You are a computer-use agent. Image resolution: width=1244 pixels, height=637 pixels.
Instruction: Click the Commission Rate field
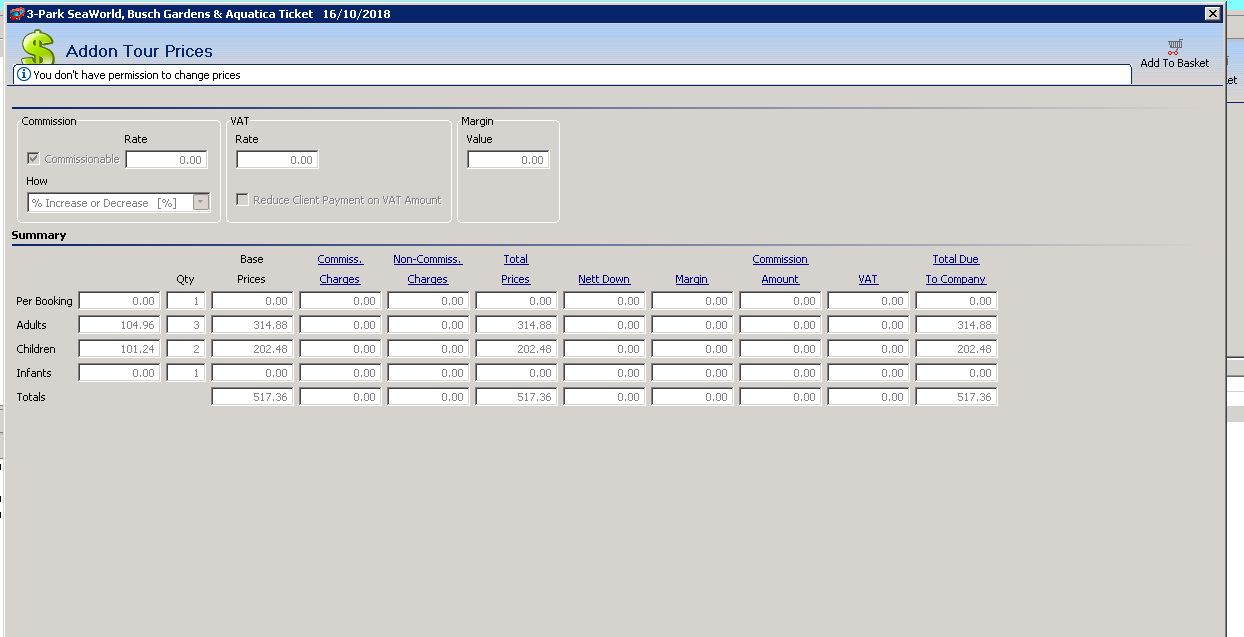coord(166,160)
